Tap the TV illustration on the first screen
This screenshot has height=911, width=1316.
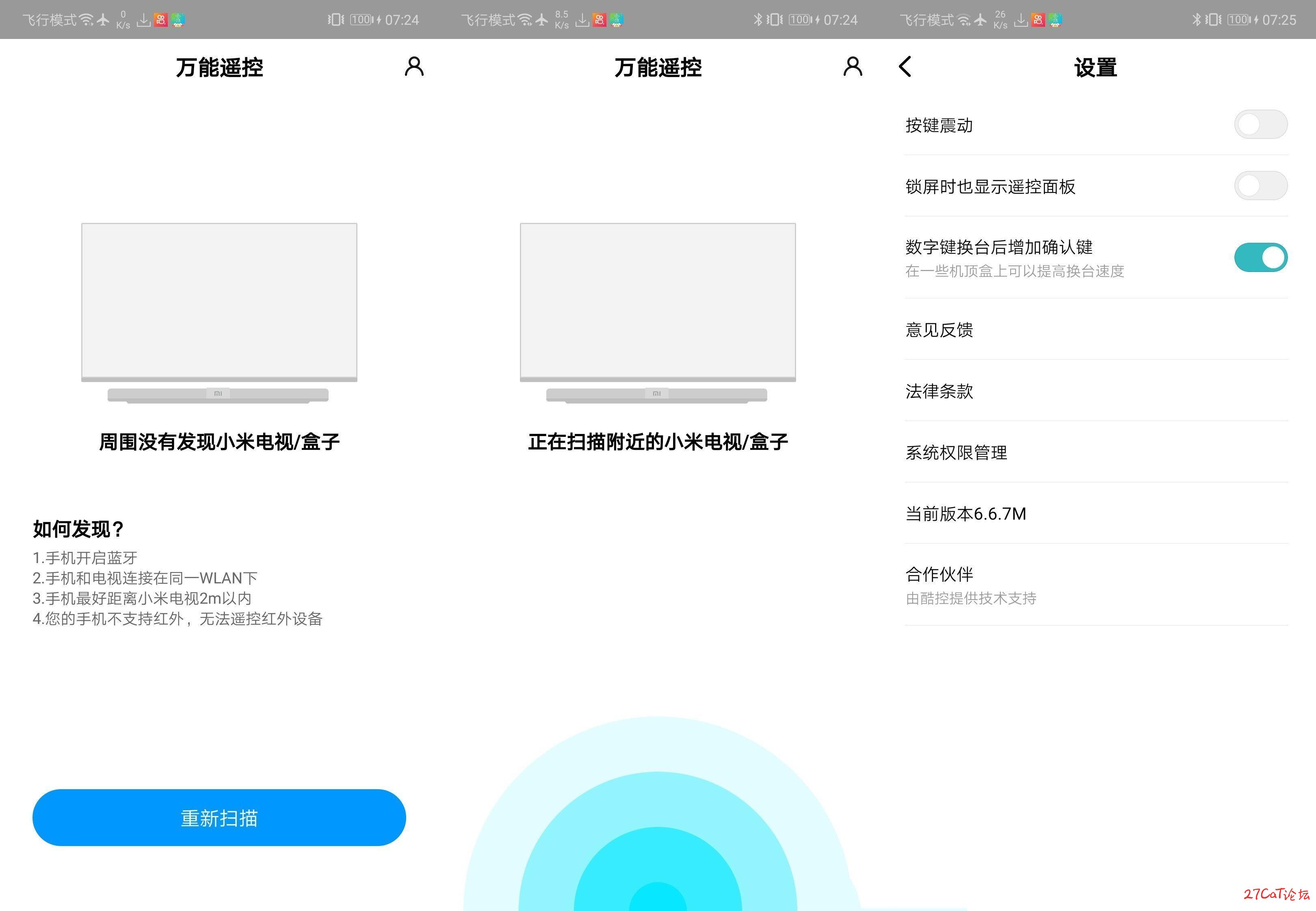(x=219, y=313)
